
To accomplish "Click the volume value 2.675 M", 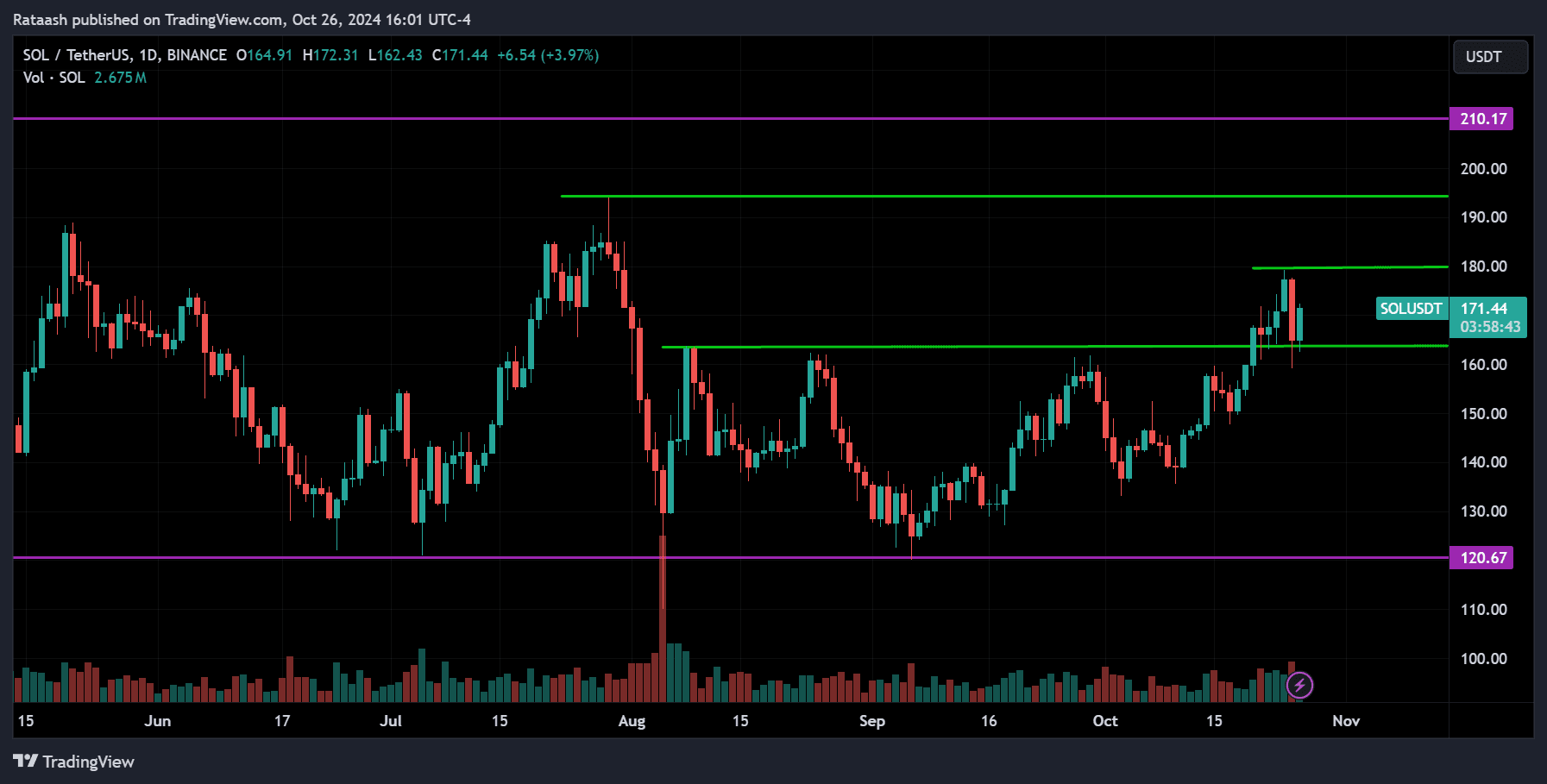I will pyautogui.click(x=121, y=78).
